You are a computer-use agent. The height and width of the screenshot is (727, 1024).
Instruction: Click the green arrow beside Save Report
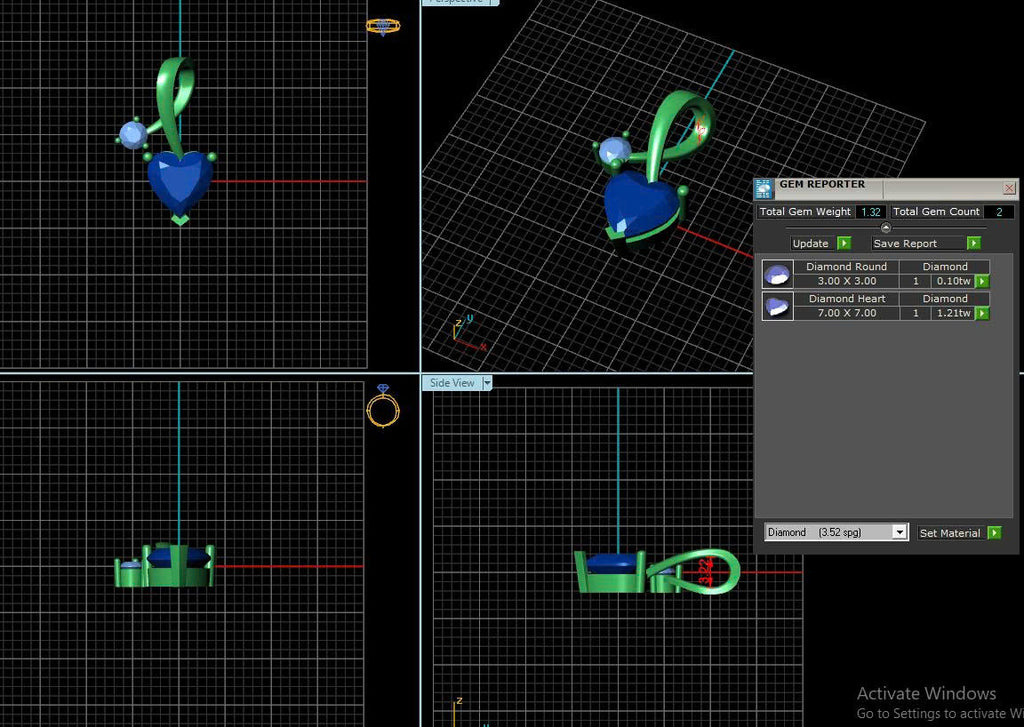point(974,243)
